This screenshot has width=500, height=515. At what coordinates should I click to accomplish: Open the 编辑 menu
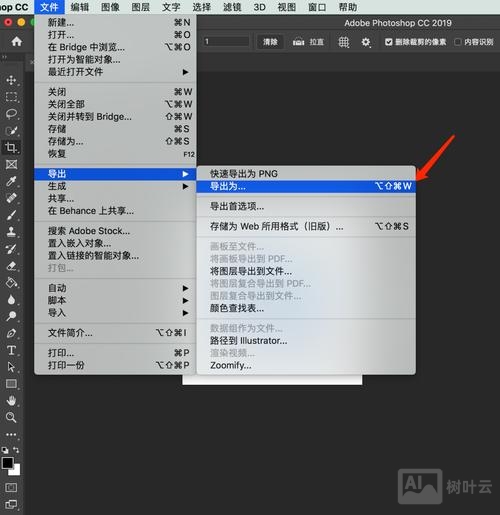[80, 7]
